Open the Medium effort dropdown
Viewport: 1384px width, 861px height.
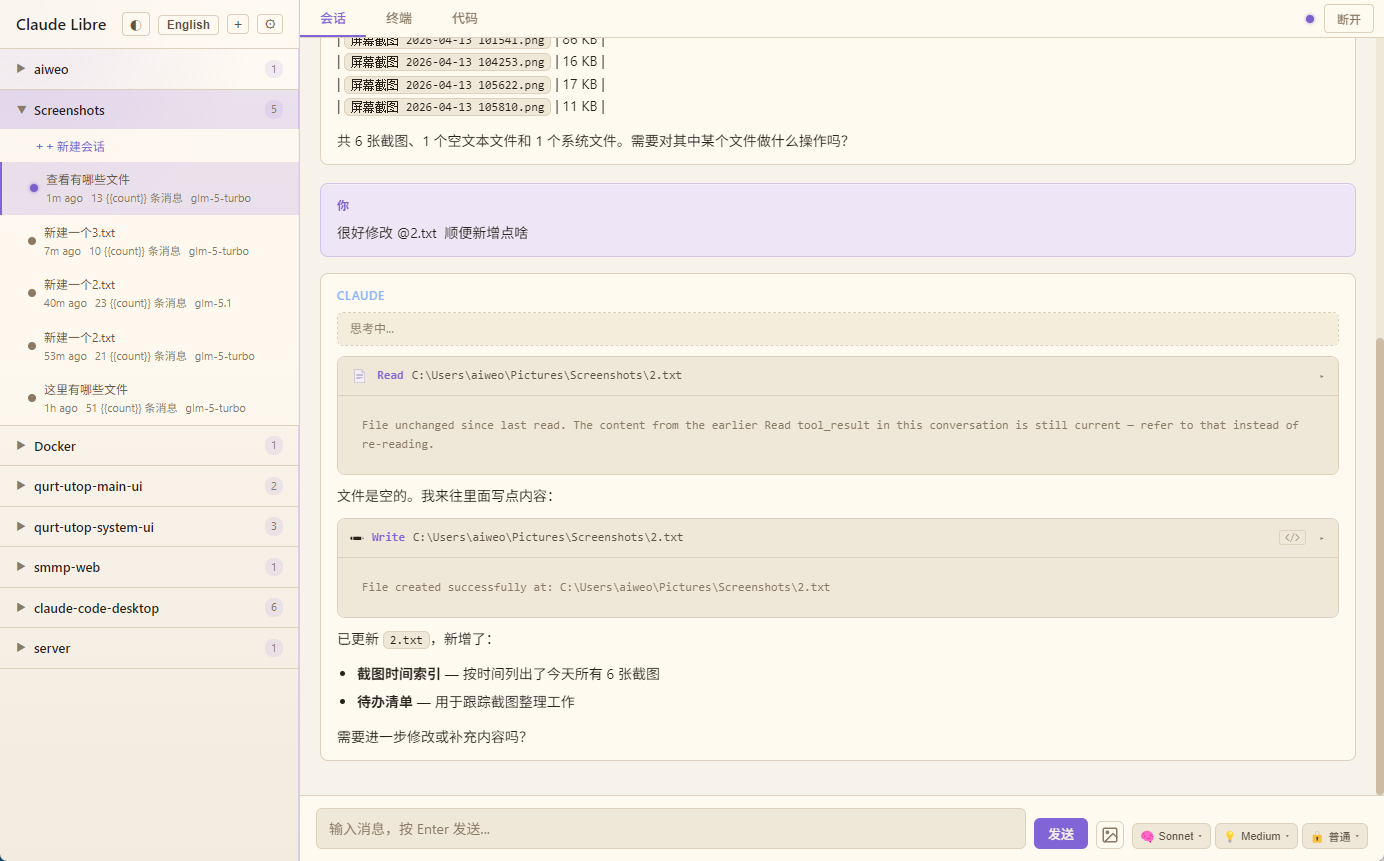click(x=1256, y=836)
